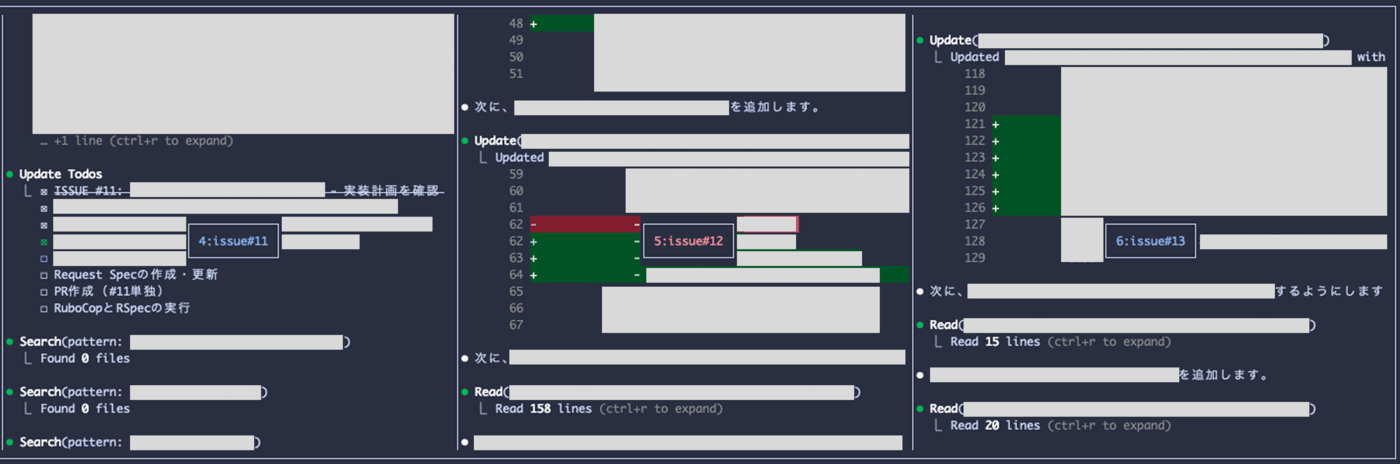This screenshot has width=1400, height=464.
Task: Click diff line number 118
Action: [x=974, y=73]
